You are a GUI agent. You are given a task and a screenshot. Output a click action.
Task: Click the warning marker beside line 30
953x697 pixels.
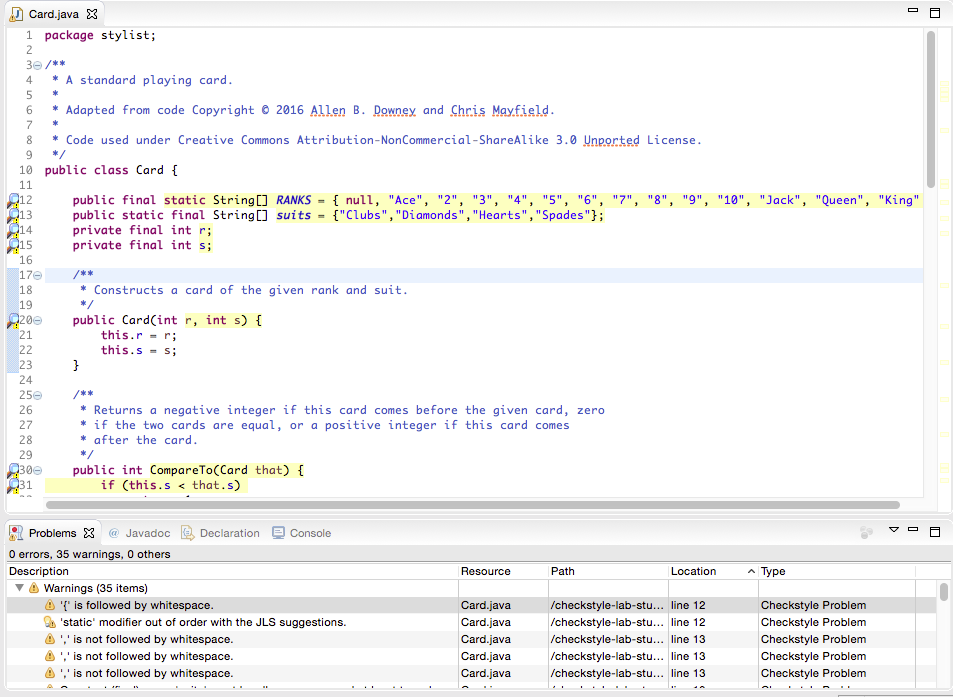pos(13,471)
